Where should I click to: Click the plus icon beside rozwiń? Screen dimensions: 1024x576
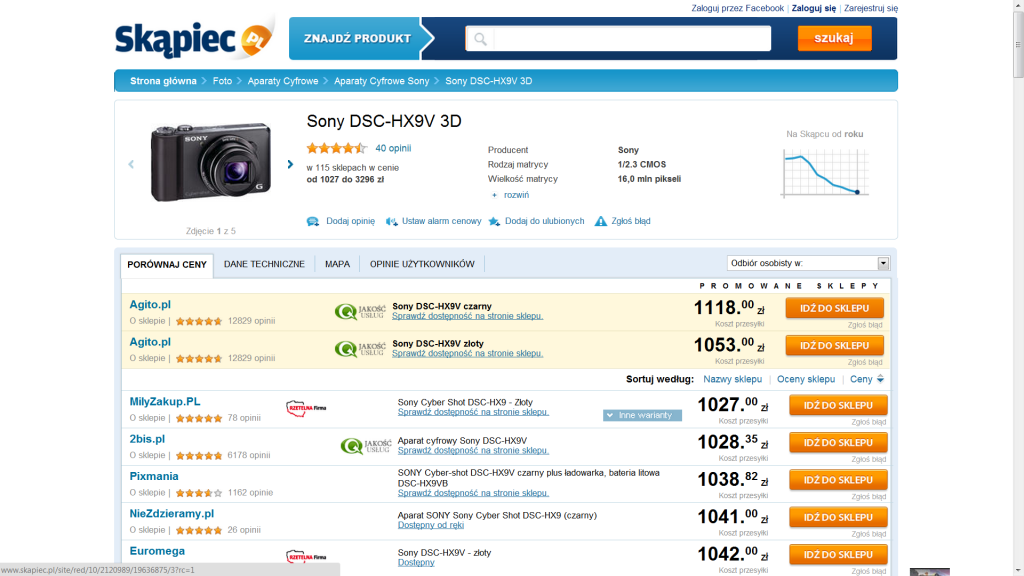point(494,195)
